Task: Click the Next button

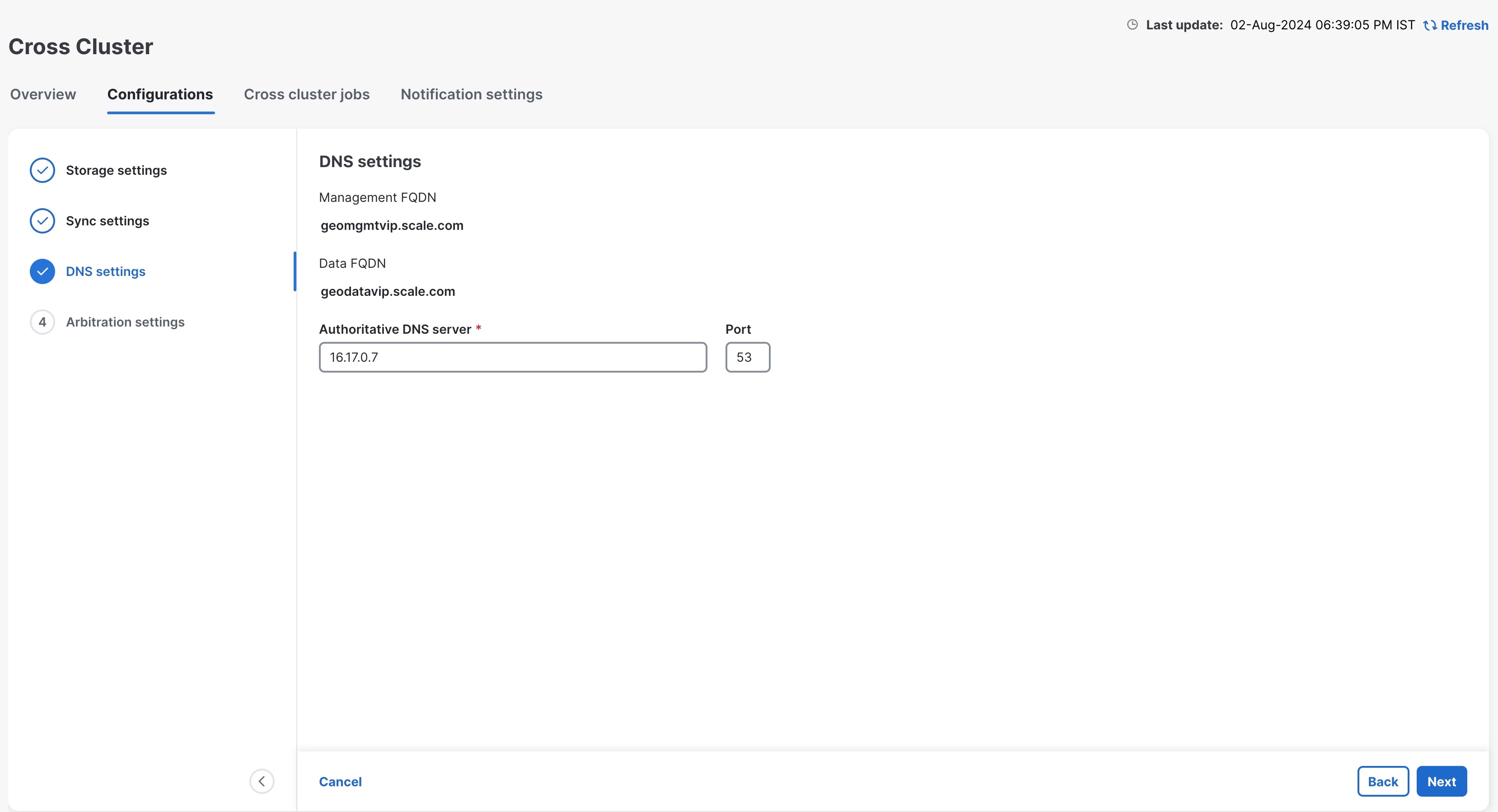Action: (x=1442, y=781)
